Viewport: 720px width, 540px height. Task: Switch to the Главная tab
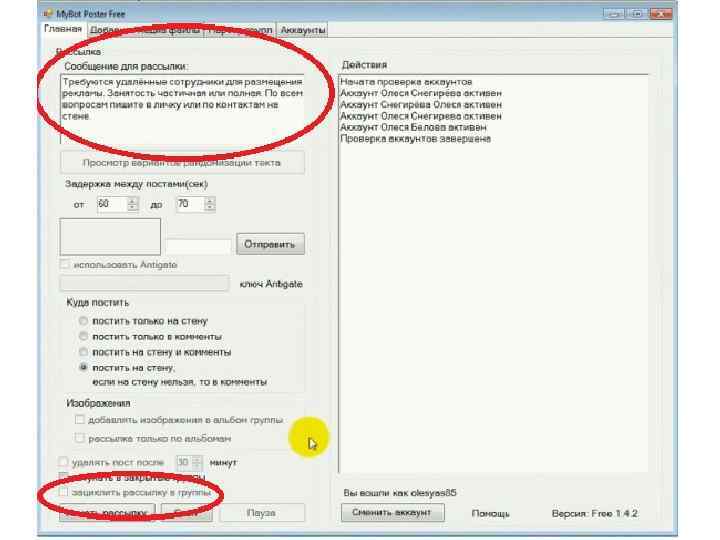click(63, 29)
